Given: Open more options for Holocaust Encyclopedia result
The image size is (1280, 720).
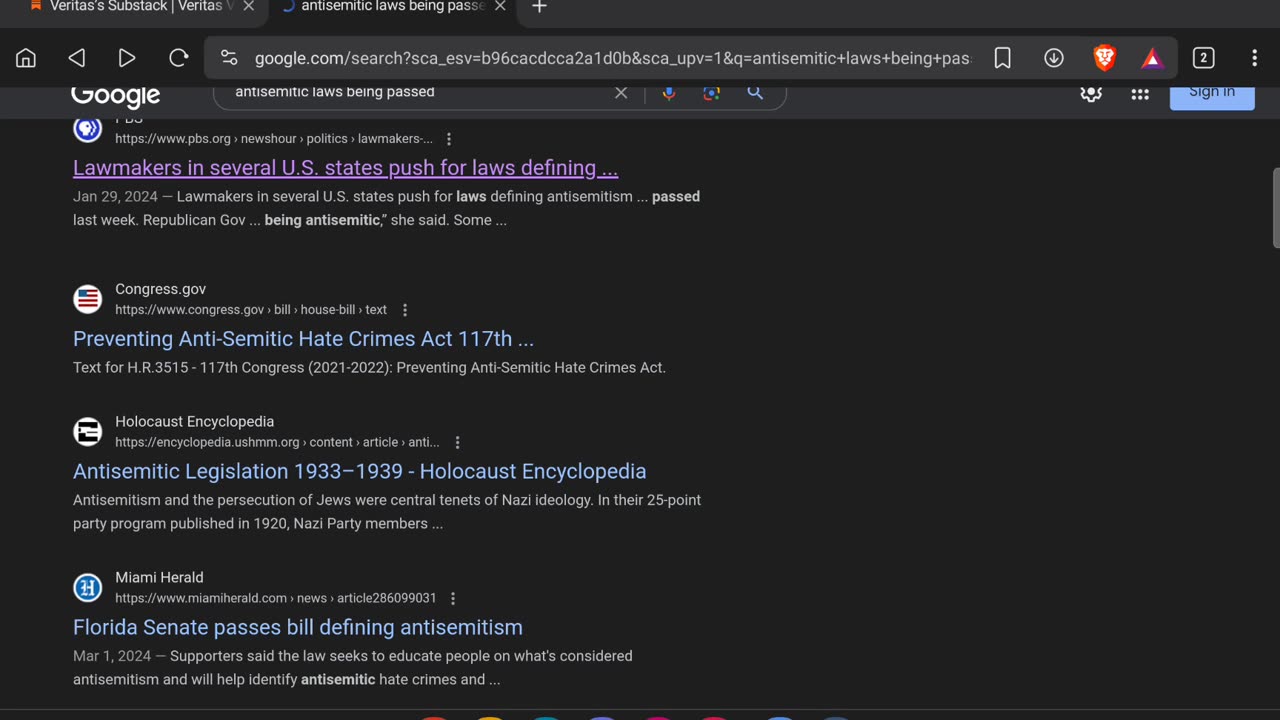Looking at the screenshot, I should [x=458, y=442].
